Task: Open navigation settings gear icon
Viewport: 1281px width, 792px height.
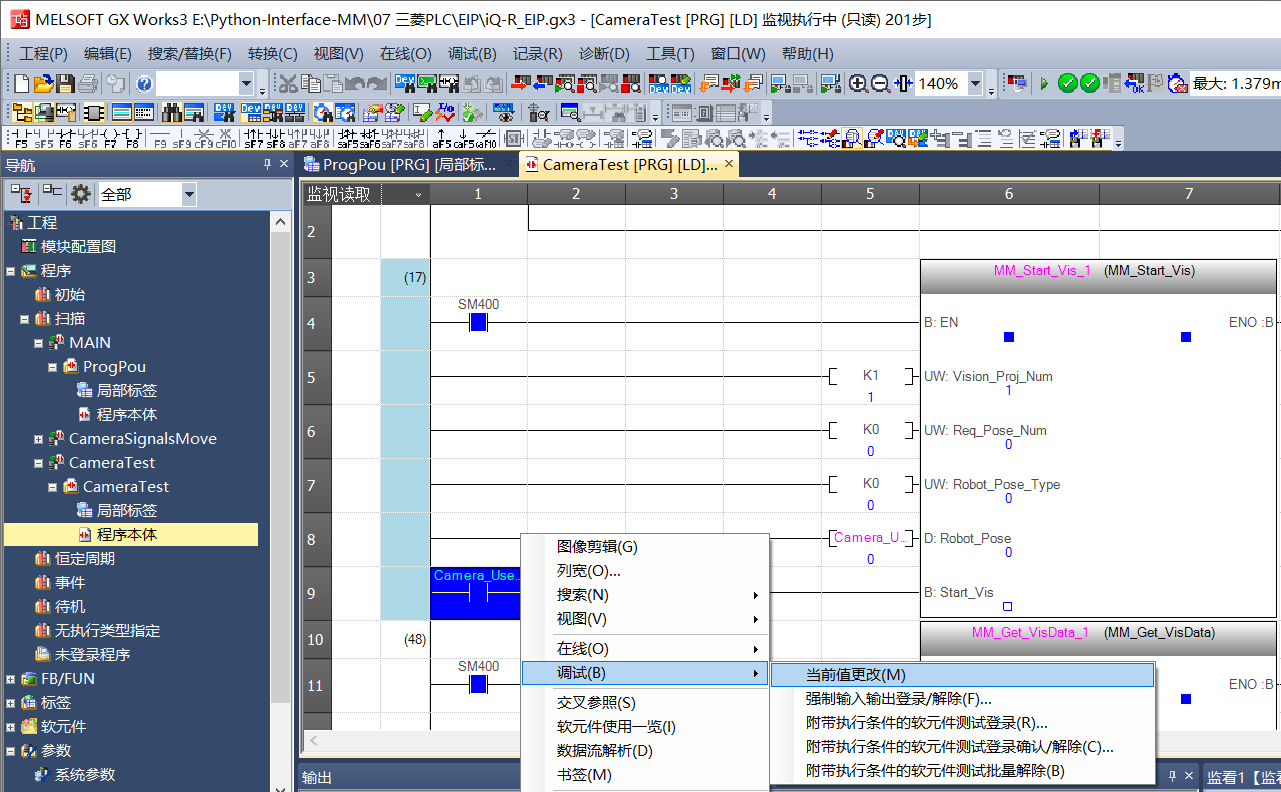Action: pos(80,194)
